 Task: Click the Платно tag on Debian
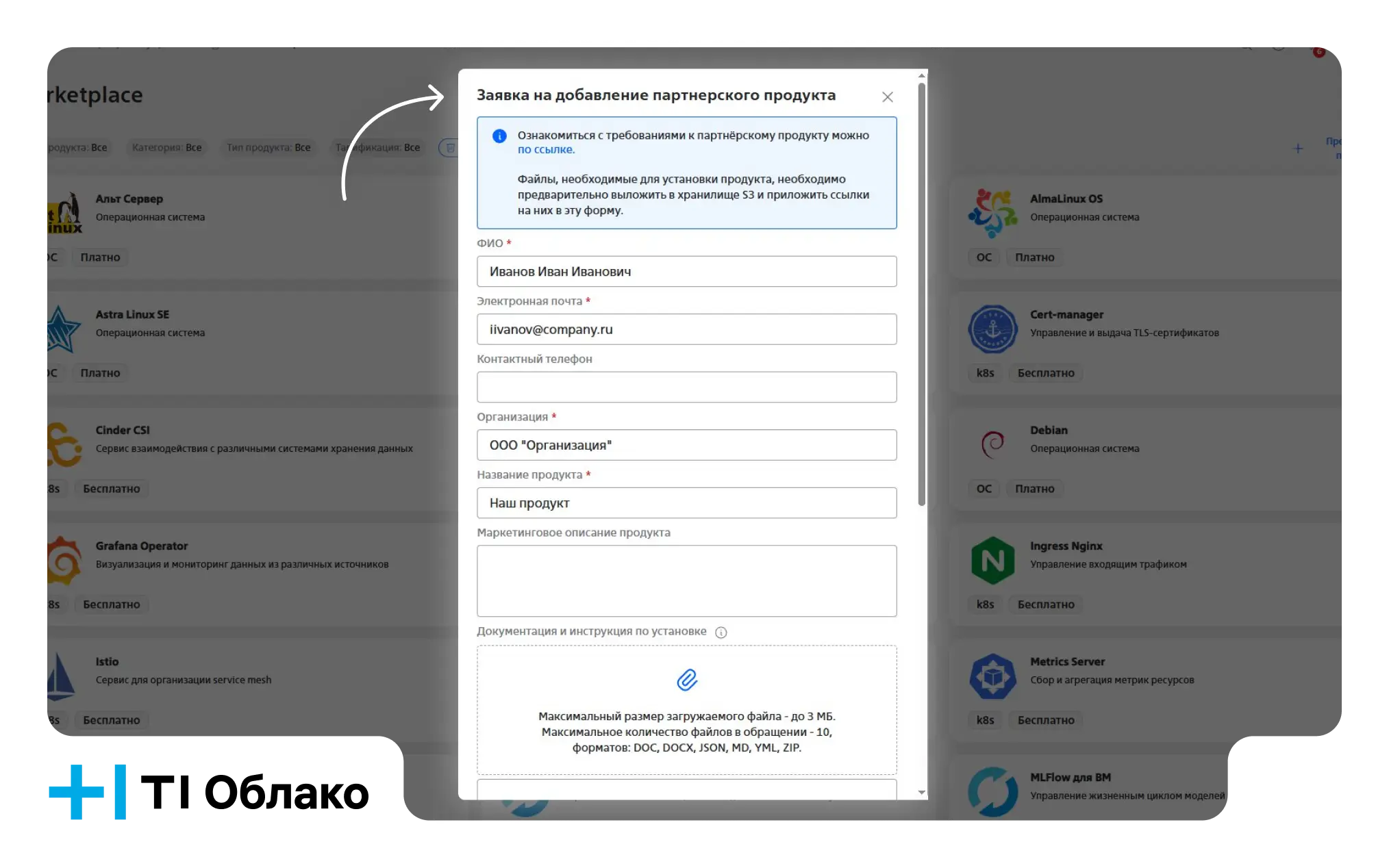coord(1035,489)
